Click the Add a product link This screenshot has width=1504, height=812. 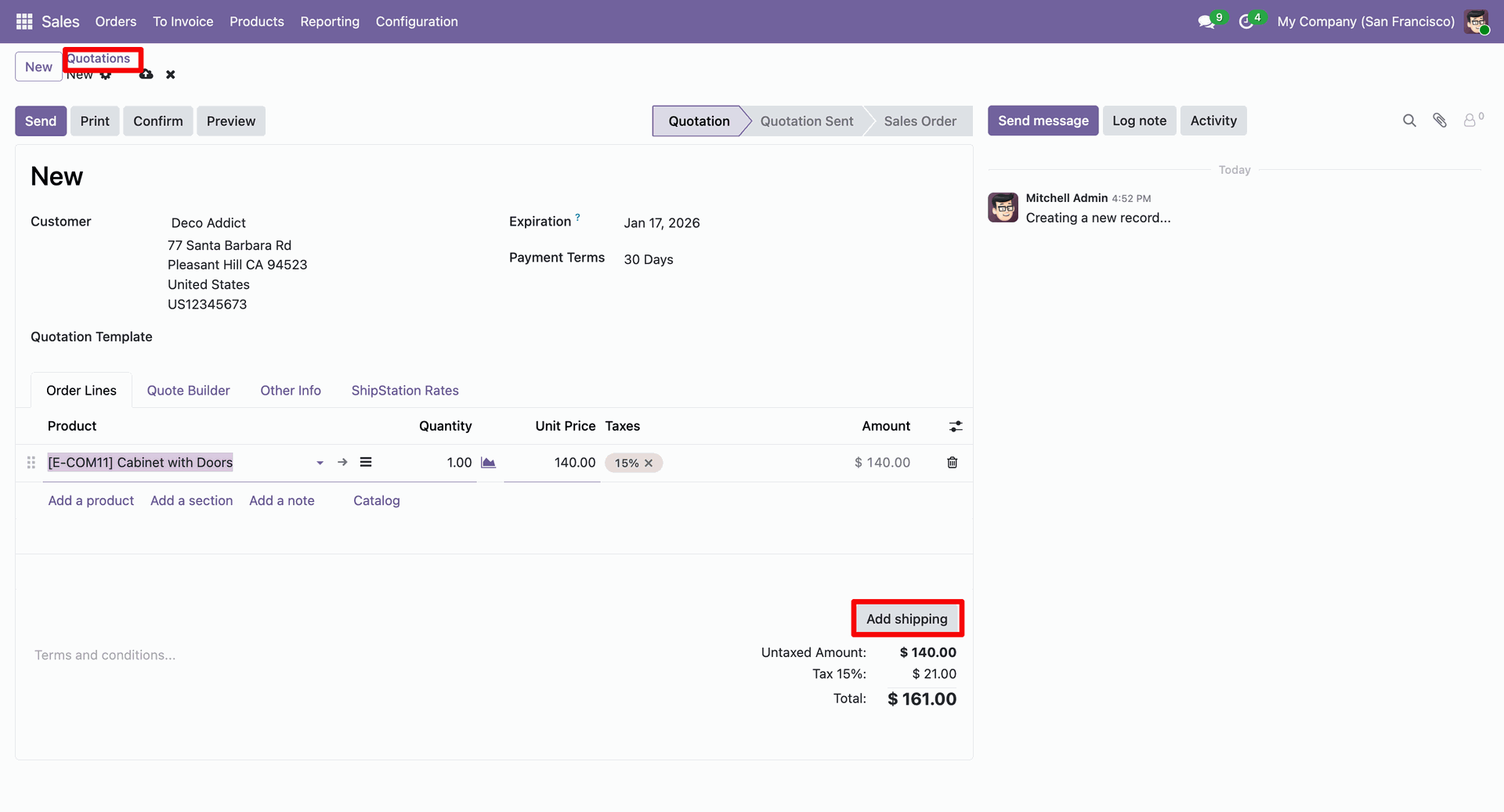click(91, 500)
